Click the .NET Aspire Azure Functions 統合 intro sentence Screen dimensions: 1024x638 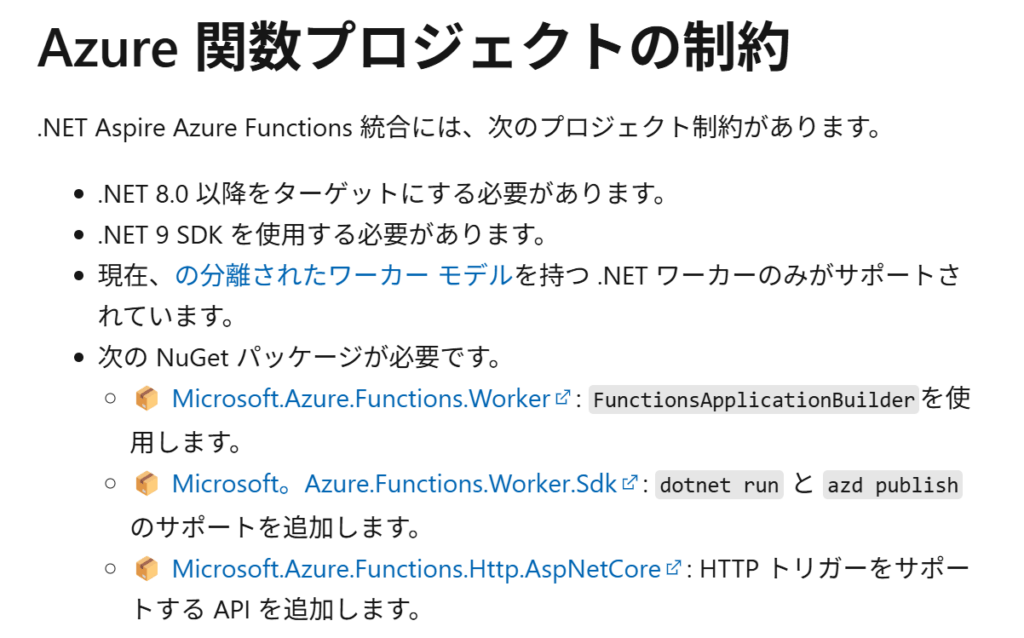click(x=460, y=127)
